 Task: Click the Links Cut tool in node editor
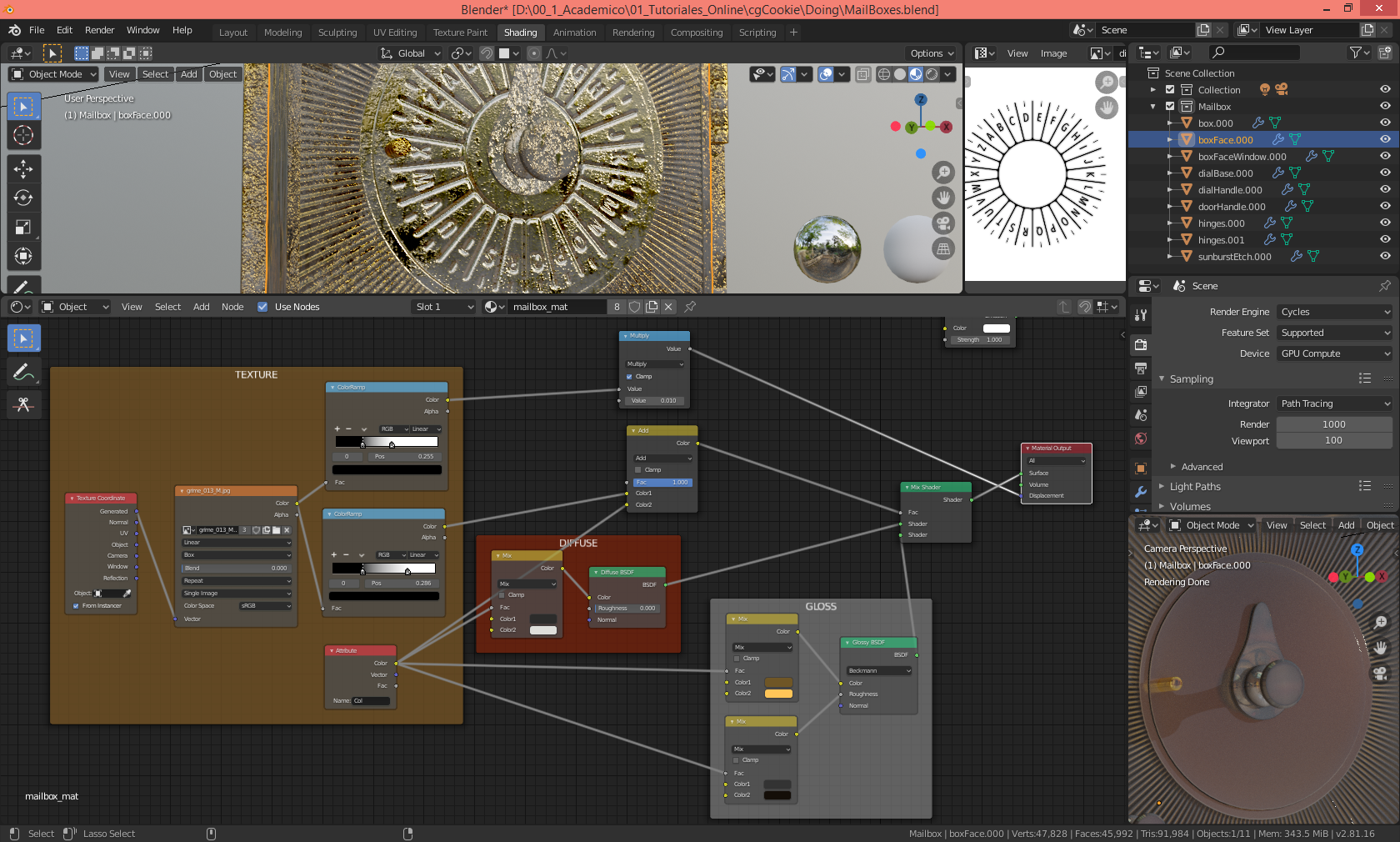tap(23, 404)
